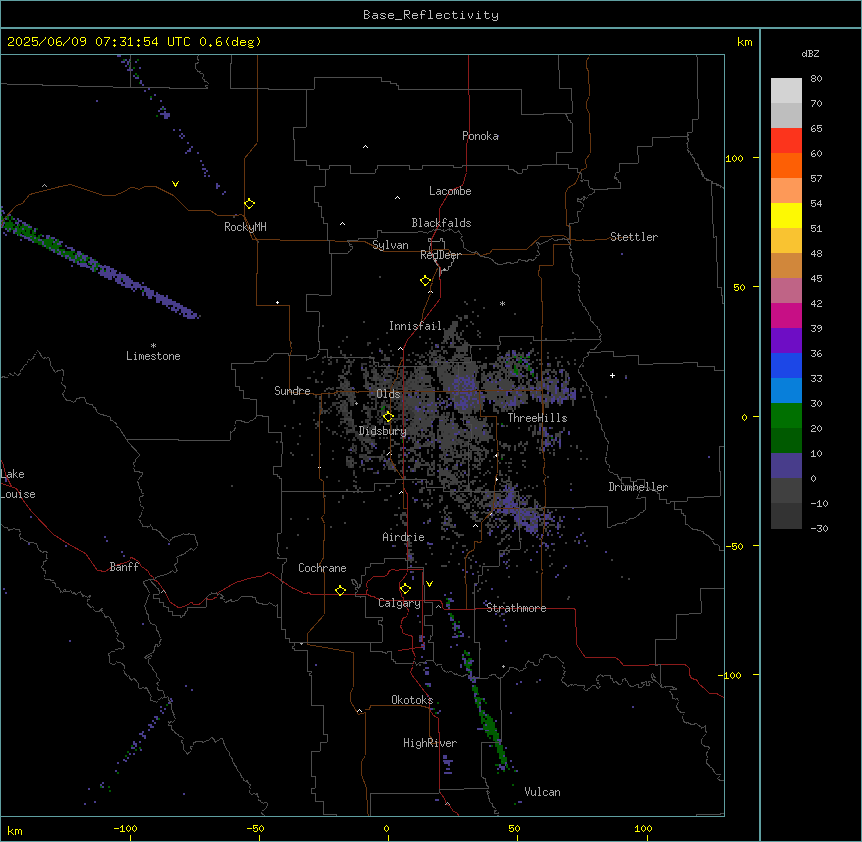
Task: Select the yellow diamond marker below Cochrane
Action: click(340, 590)
